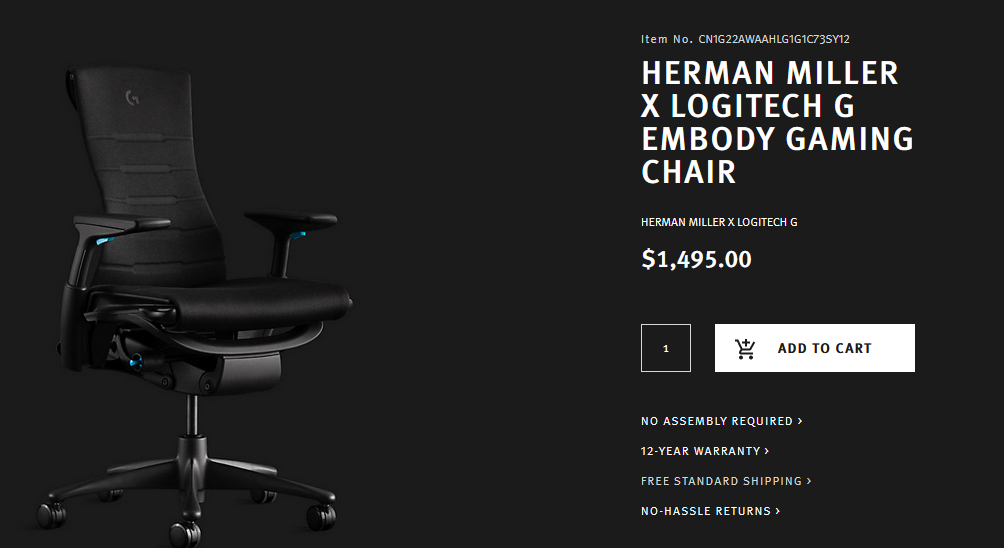Click chevron beside No Assembly Required
This screenshot has height=548, width=1004.
click(x=800, y=421)
